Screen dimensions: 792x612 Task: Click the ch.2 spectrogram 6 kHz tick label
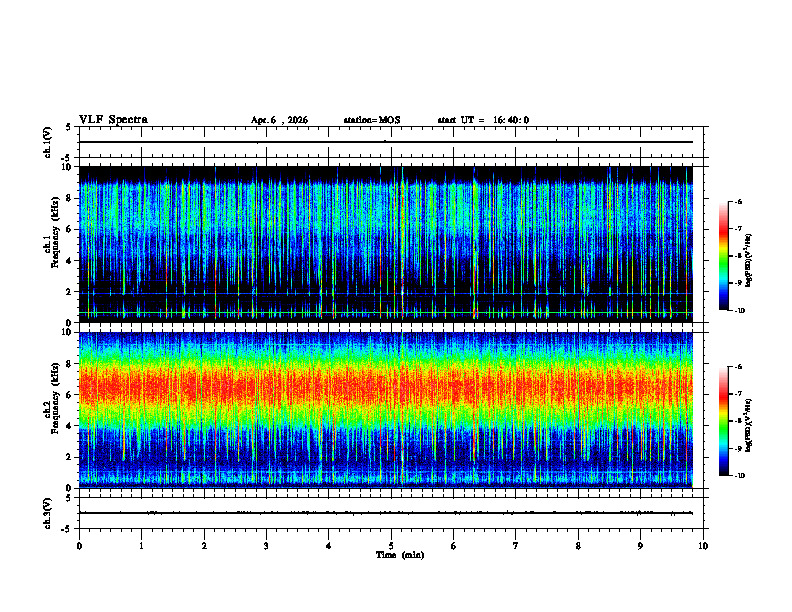[x=70, y=395]
